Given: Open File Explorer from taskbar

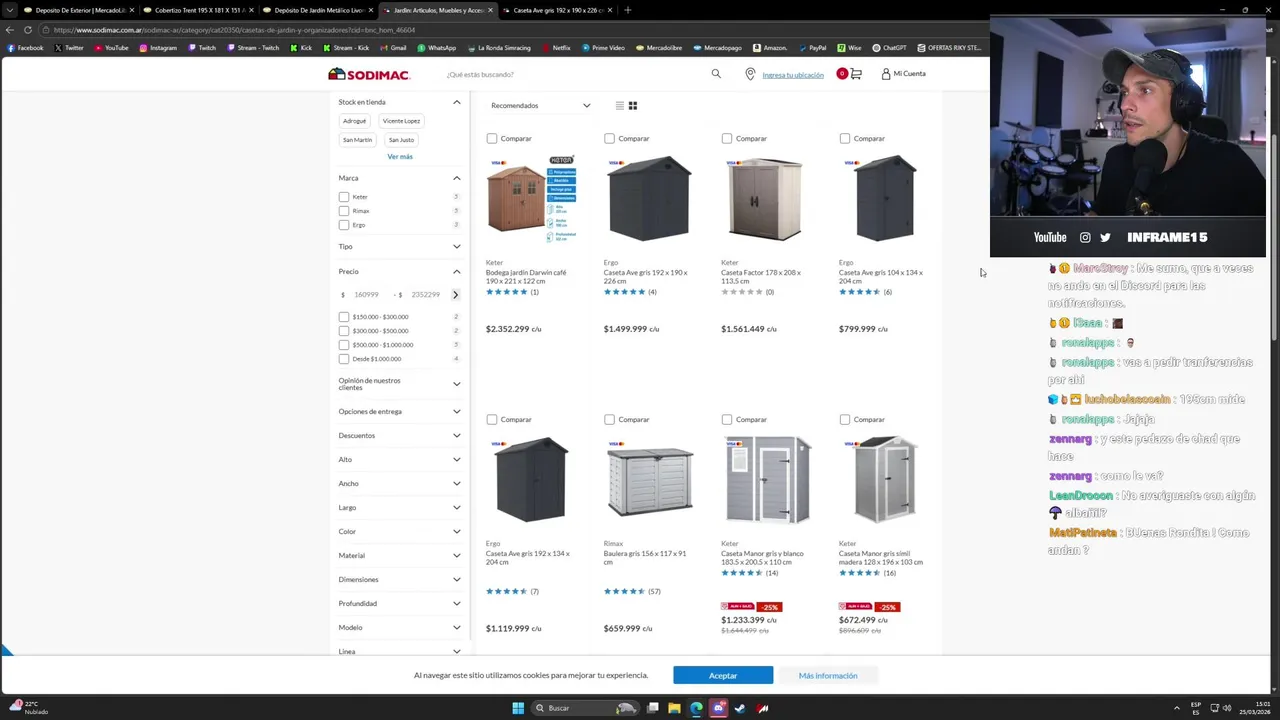Looking at the screenshot, I should 675,708.
